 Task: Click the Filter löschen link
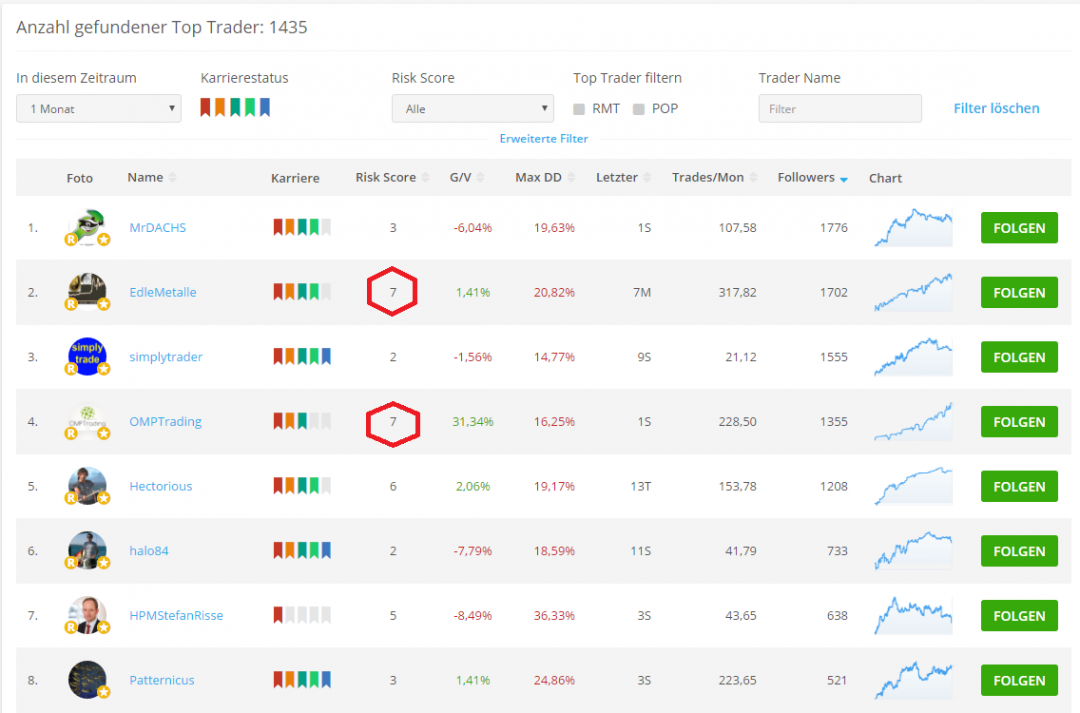(996, 108)
